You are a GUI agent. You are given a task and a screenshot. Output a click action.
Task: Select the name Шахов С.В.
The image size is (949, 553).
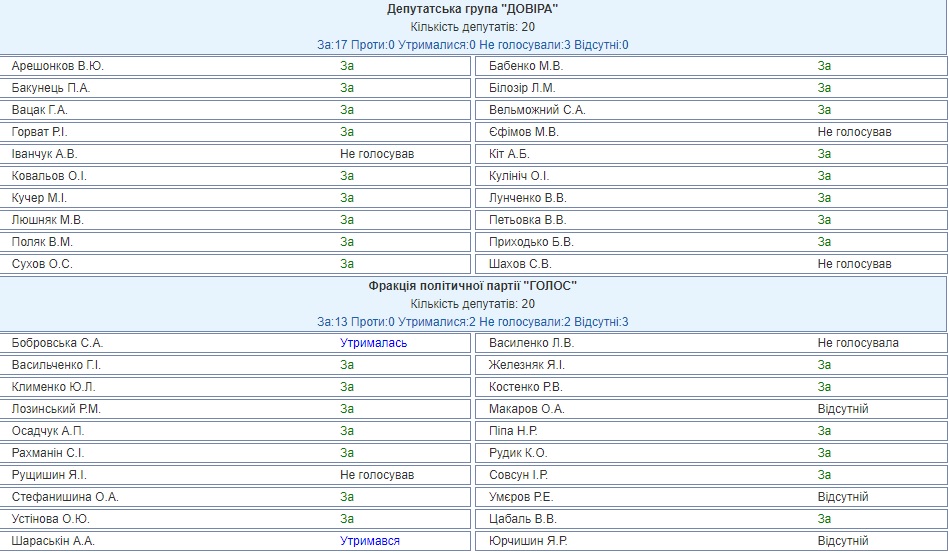click(520, 264)
